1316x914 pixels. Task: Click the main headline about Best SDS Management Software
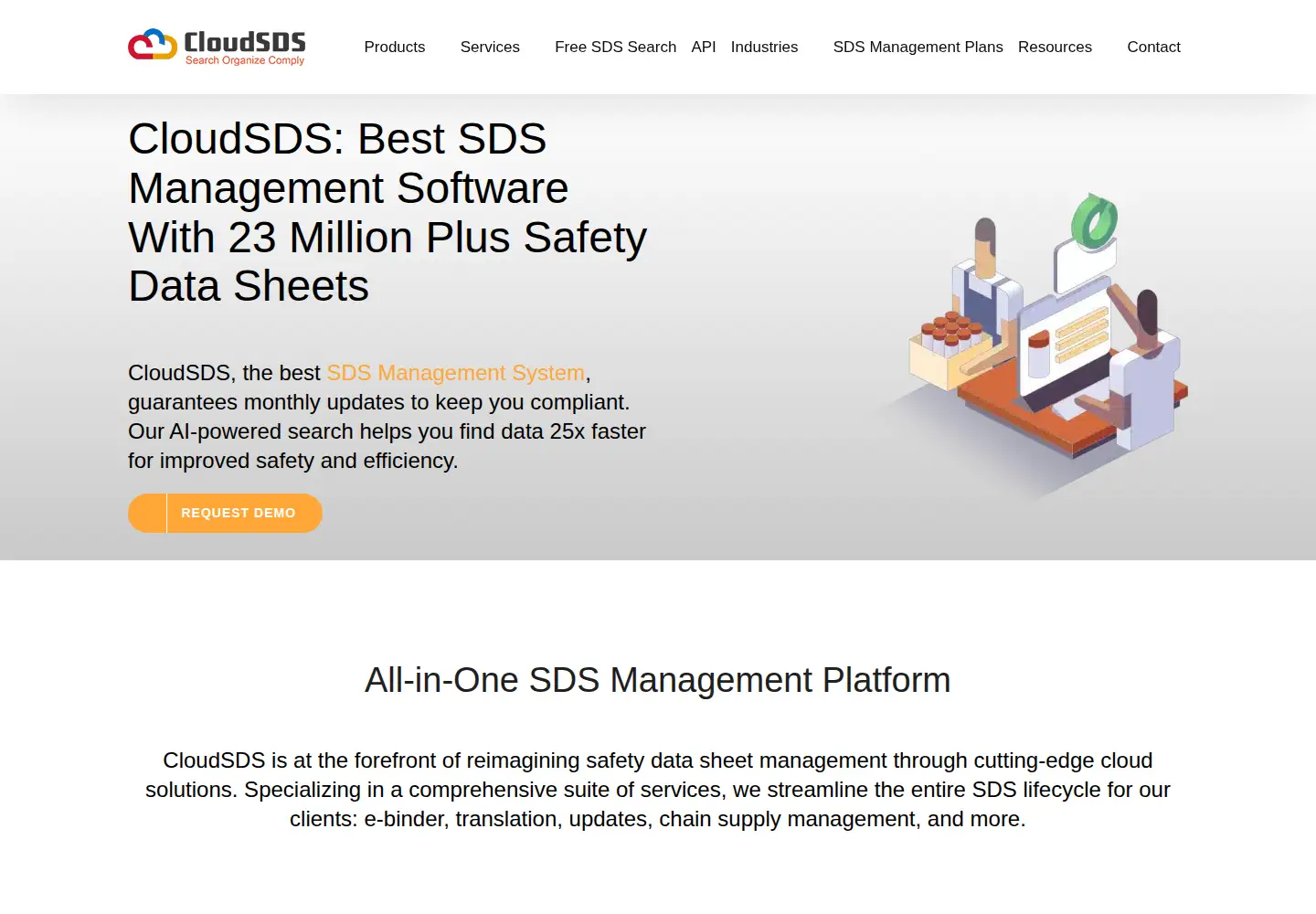tap(387, 212)
